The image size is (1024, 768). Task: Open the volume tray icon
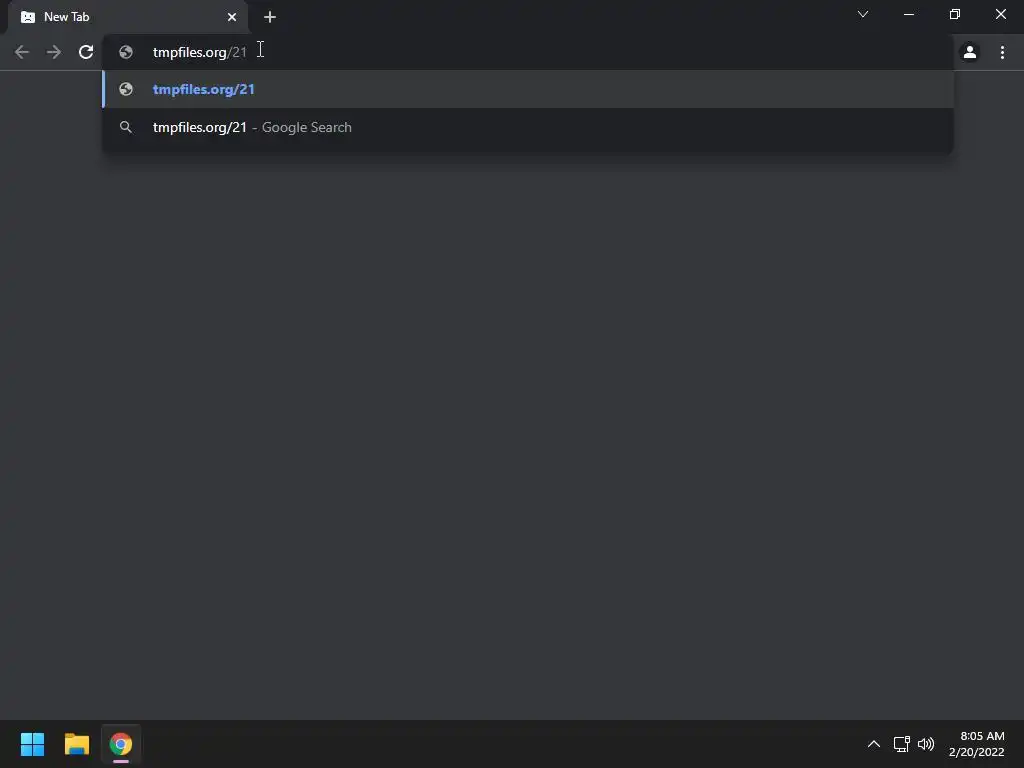pyautogui.click(x=926, y=744)
